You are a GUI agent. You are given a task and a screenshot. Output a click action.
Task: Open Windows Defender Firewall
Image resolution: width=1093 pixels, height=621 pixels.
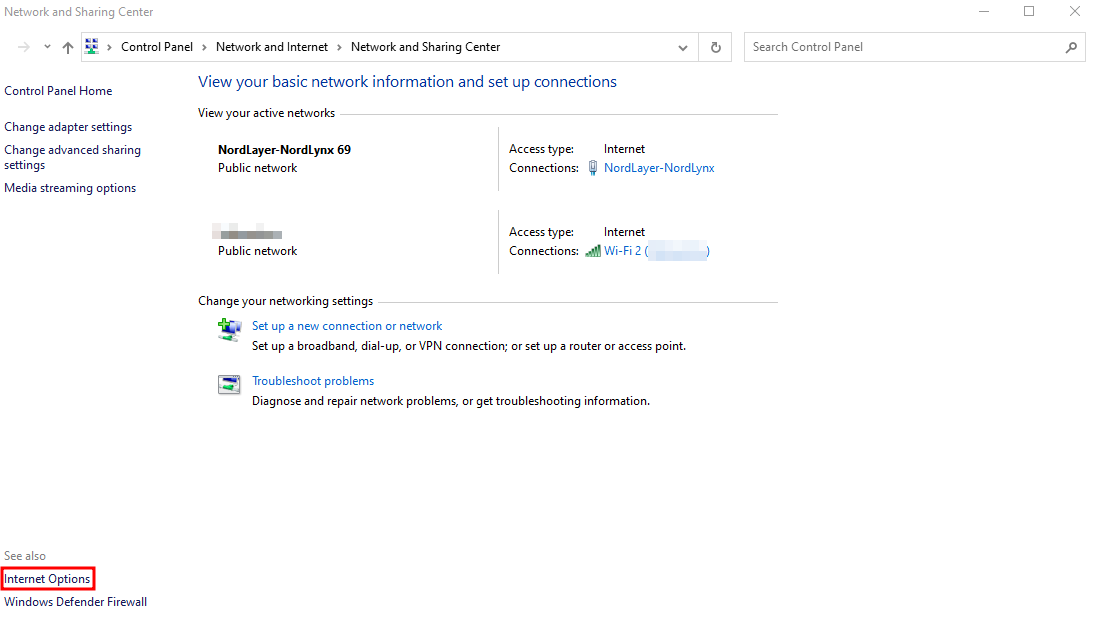pos(75,601)
